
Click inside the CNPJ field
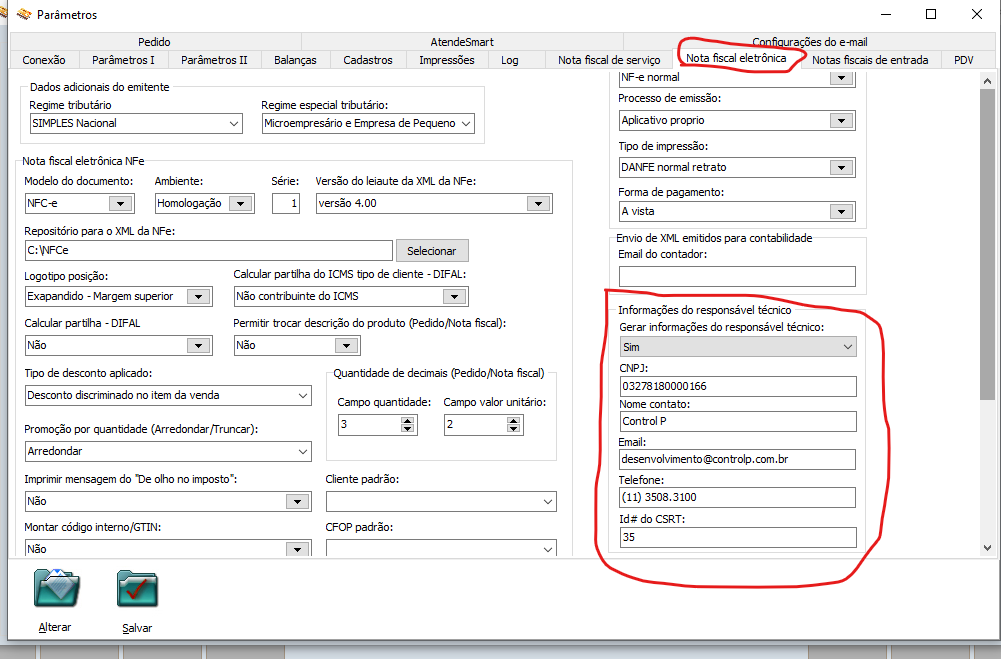tap(735, 386)
